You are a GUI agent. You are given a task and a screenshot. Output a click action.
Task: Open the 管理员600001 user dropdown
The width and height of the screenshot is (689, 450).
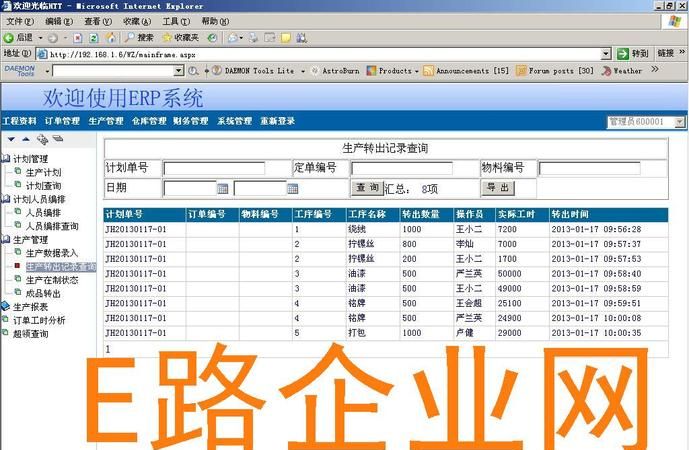[x=680, y=122]
